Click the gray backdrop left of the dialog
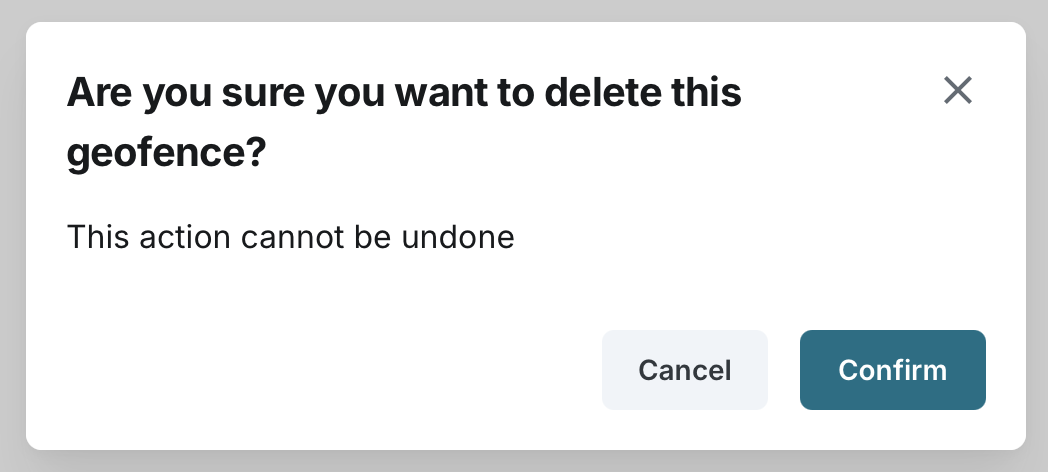The image size is (1048, 472). [12, 236]
